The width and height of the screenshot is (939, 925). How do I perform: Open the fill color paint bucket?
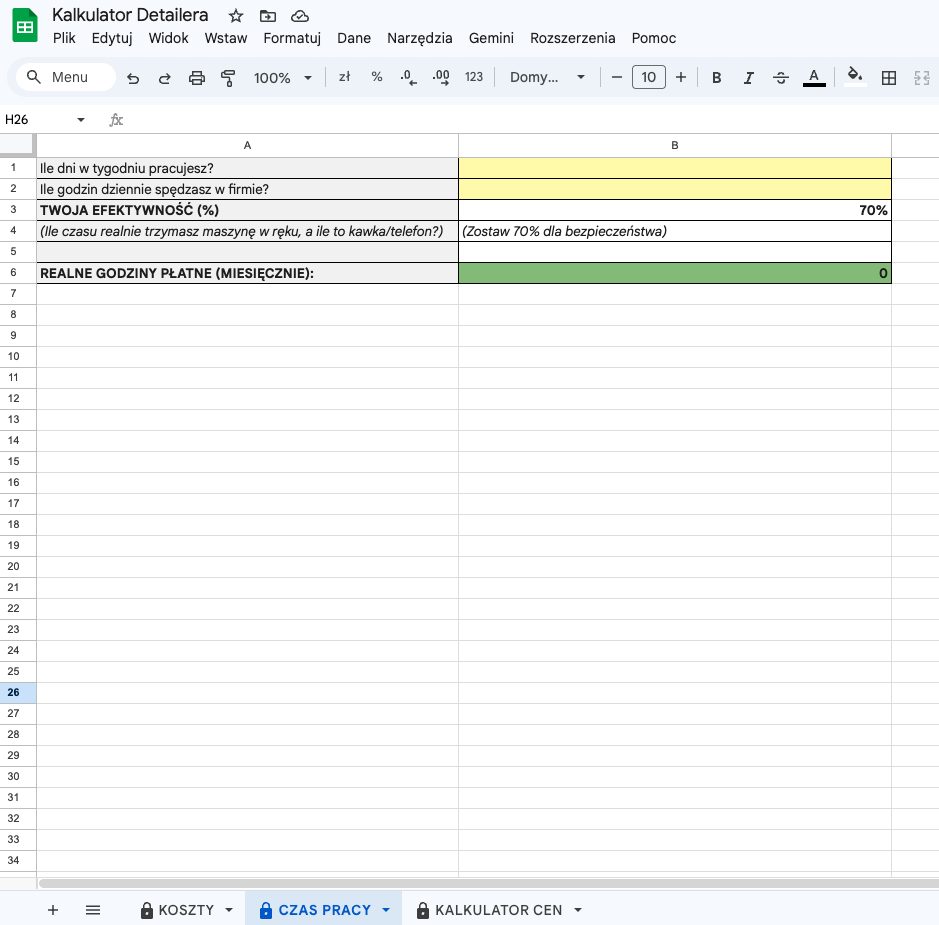[854, 78]
